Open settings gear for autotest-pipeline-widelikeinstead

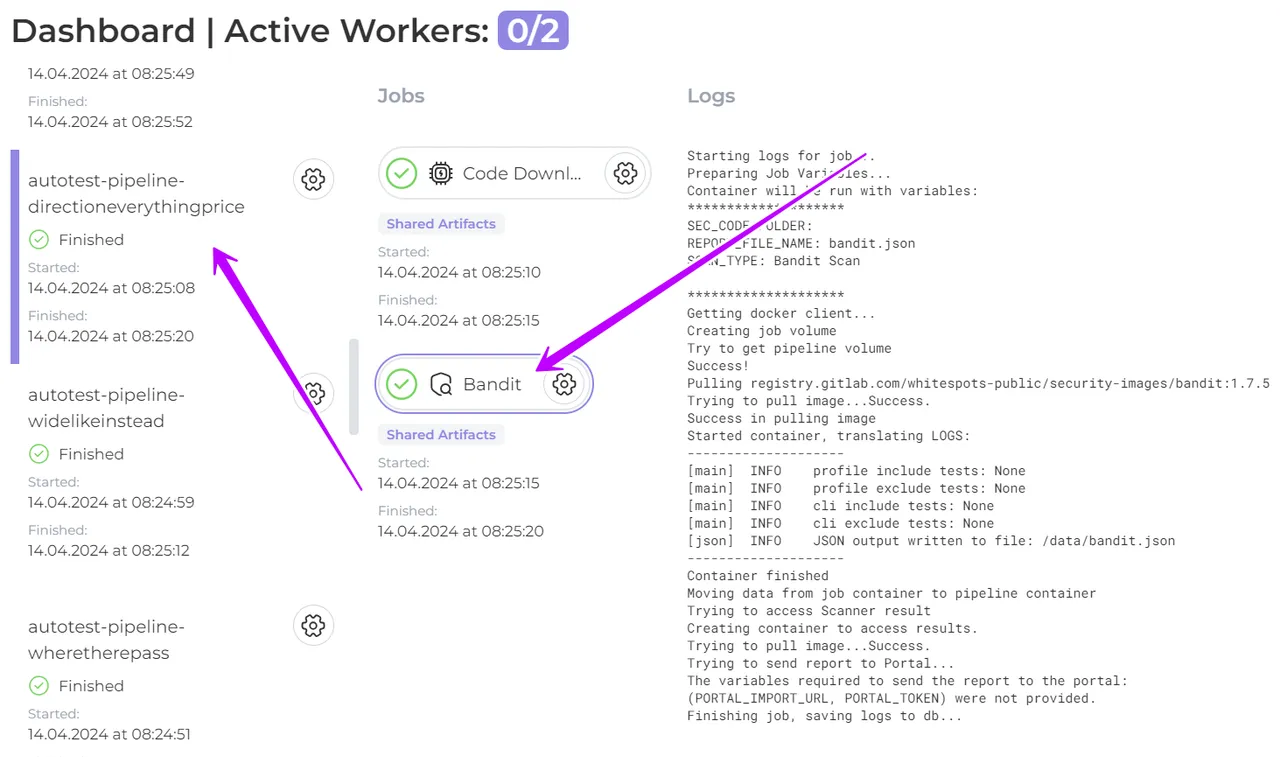[313, 392]
